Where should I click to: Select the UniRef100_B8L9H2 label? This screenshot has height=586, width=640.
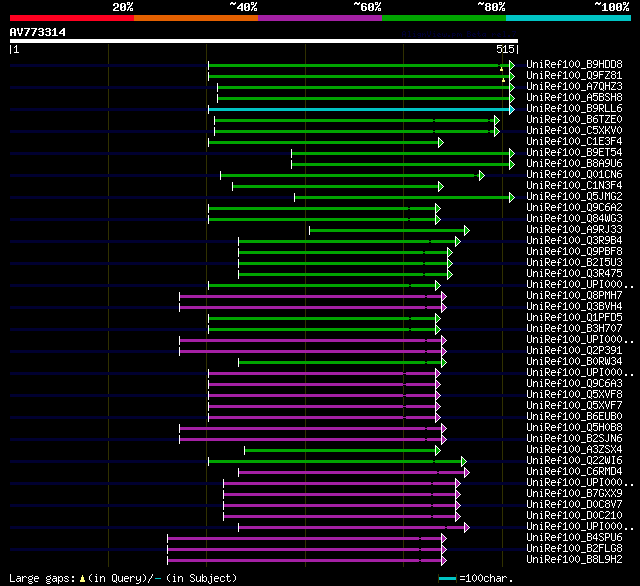click(x=574, y=560)
